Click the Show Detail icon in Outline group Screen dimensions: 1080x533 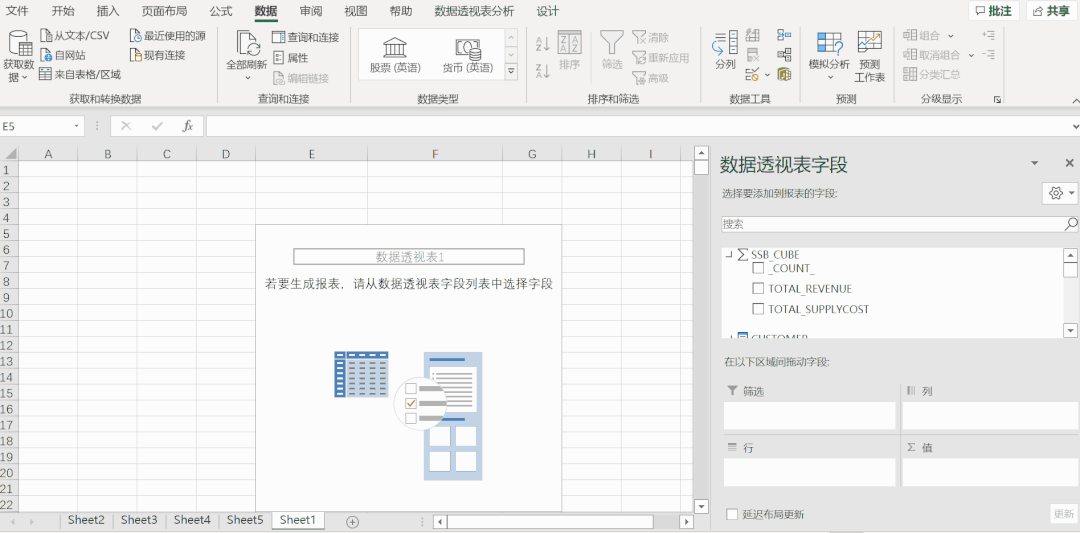[988, 35]
